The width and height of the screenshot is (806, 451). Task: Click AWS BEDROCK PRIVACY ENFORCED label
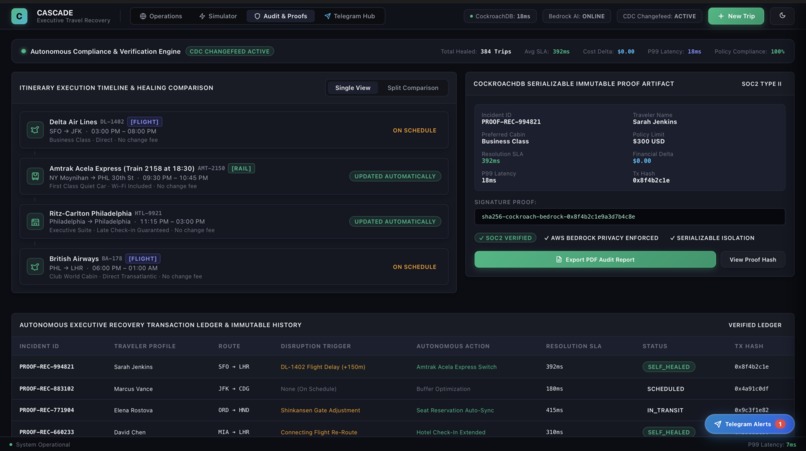601,238
